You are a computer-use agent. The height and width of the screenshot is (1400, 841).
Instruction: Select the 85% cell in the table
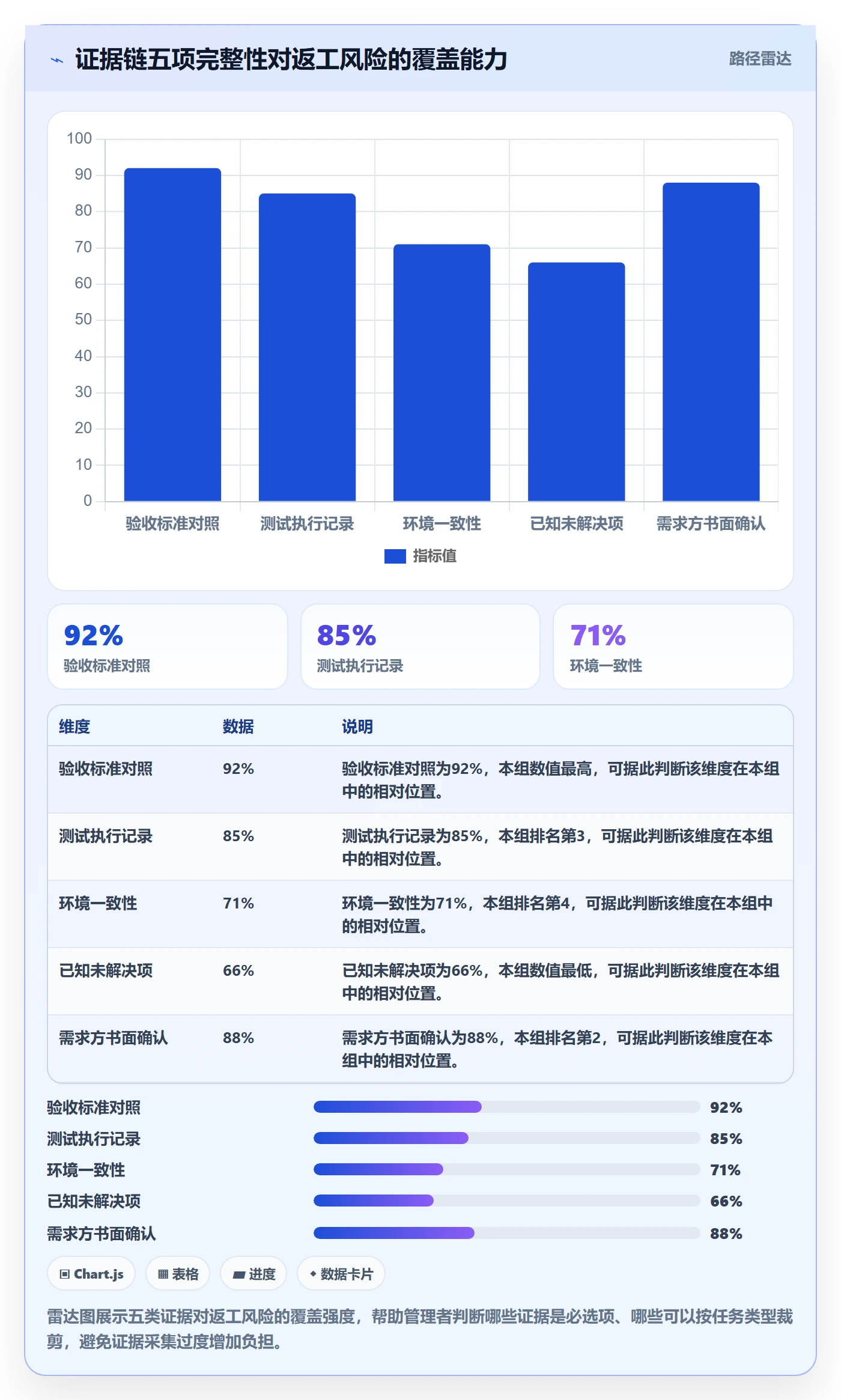238,836
